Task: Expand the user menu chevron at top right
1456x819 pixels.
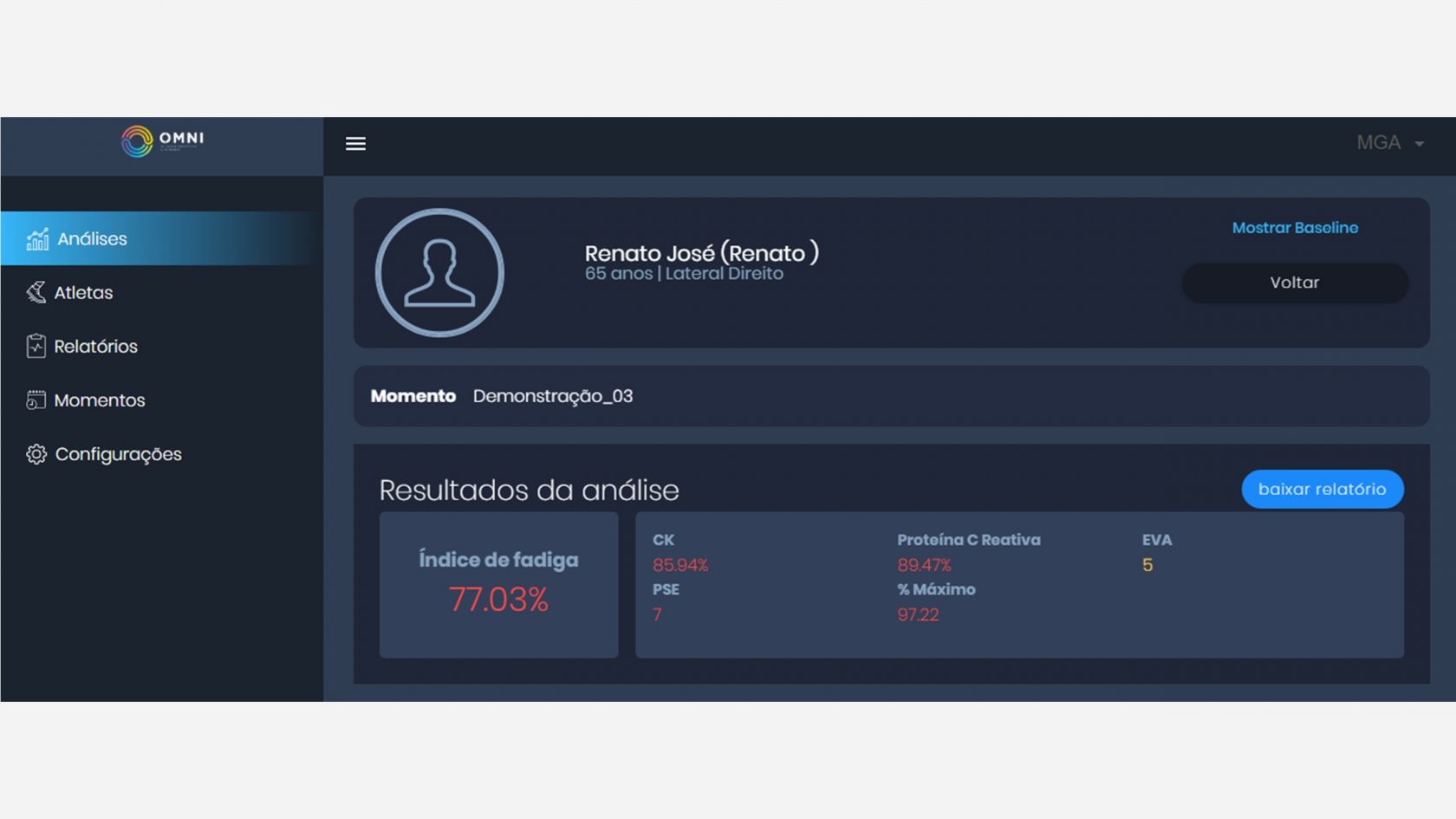Action: pos(1420,144)
